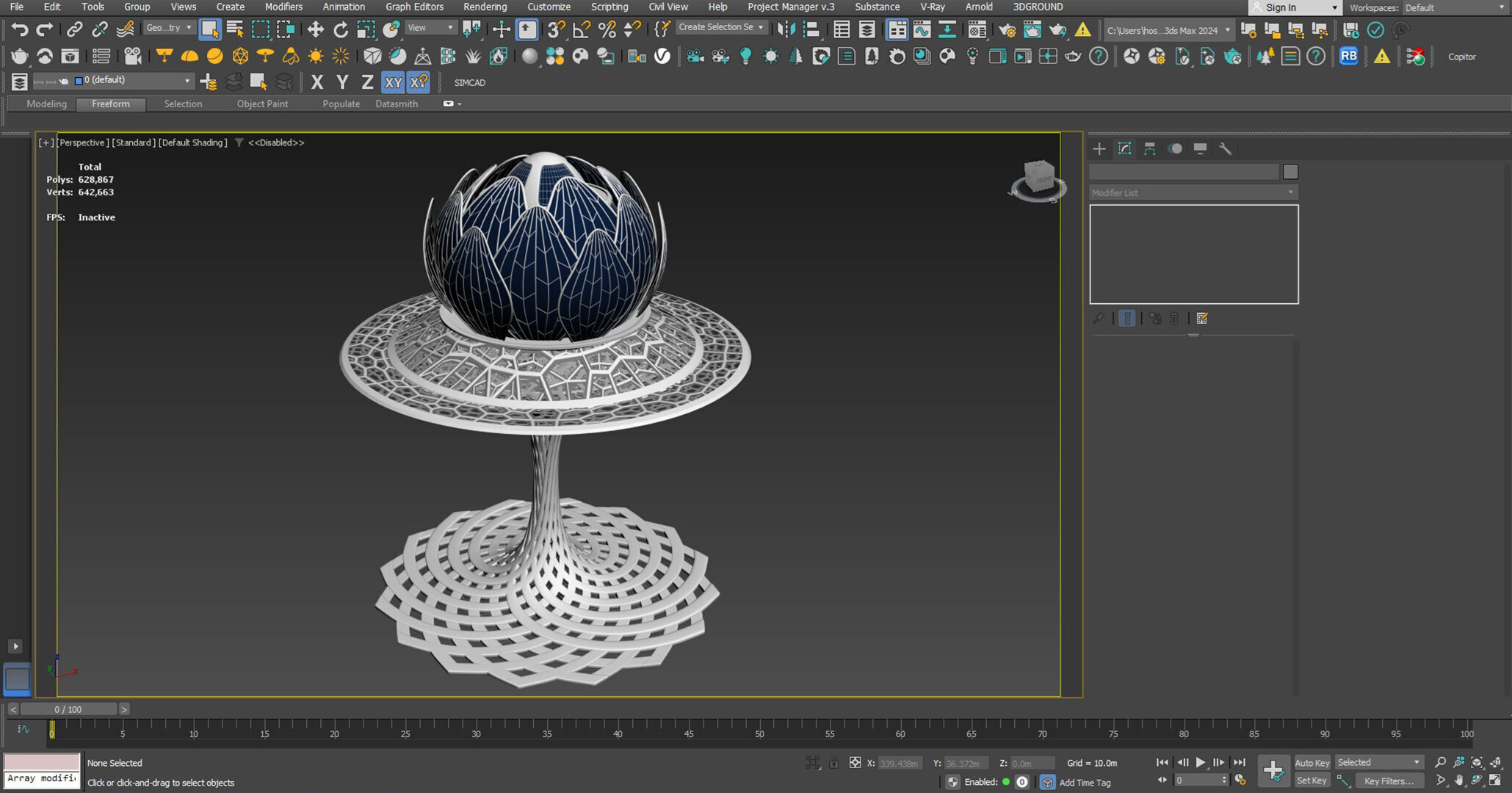Click the SIMCAD toolbar button
Screen dimensions: 1512x793
pyautogui.click(x=470, y=82)
